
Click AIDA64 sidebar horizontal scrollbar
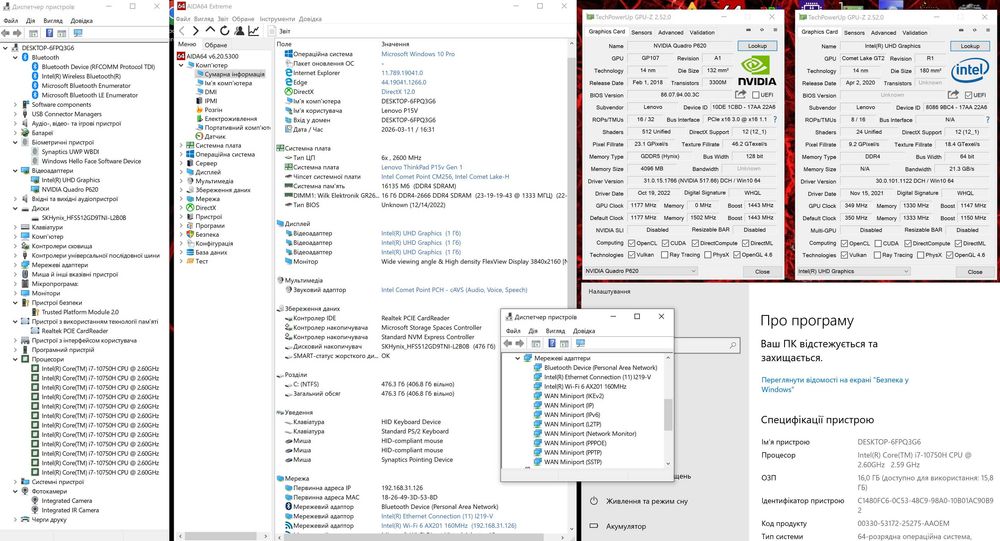point(222,536)
